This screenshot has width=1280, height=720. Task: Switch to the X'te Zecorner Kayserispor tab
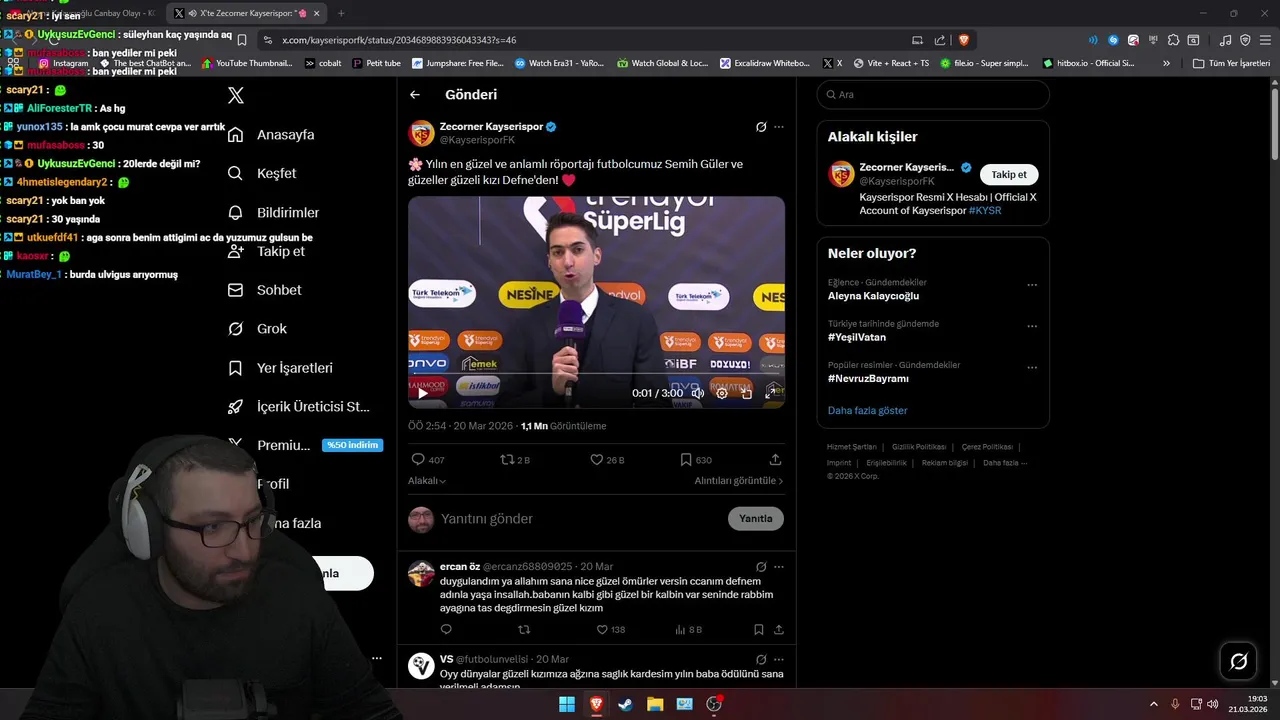(248, 13)
